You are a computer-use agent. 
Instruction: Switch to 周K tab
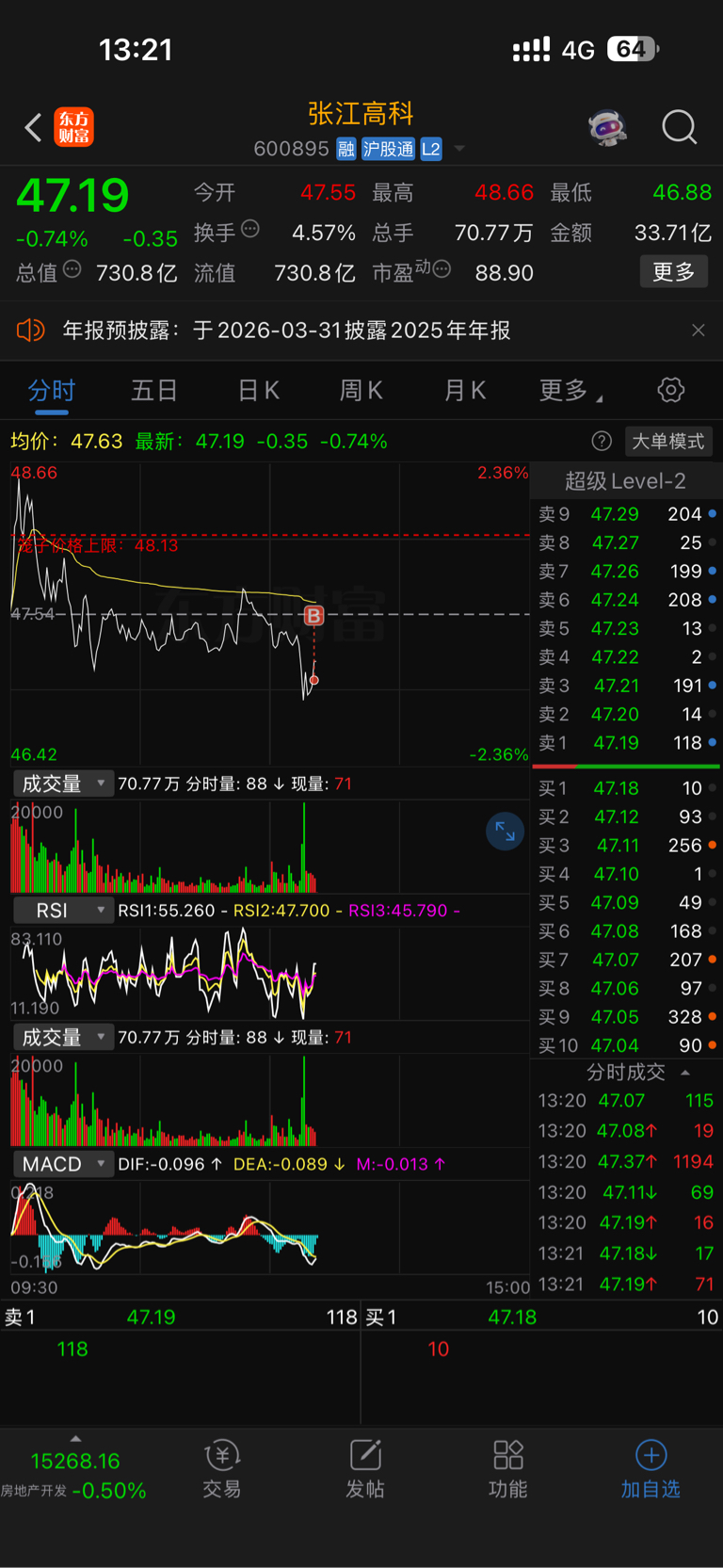pos(361,390)
